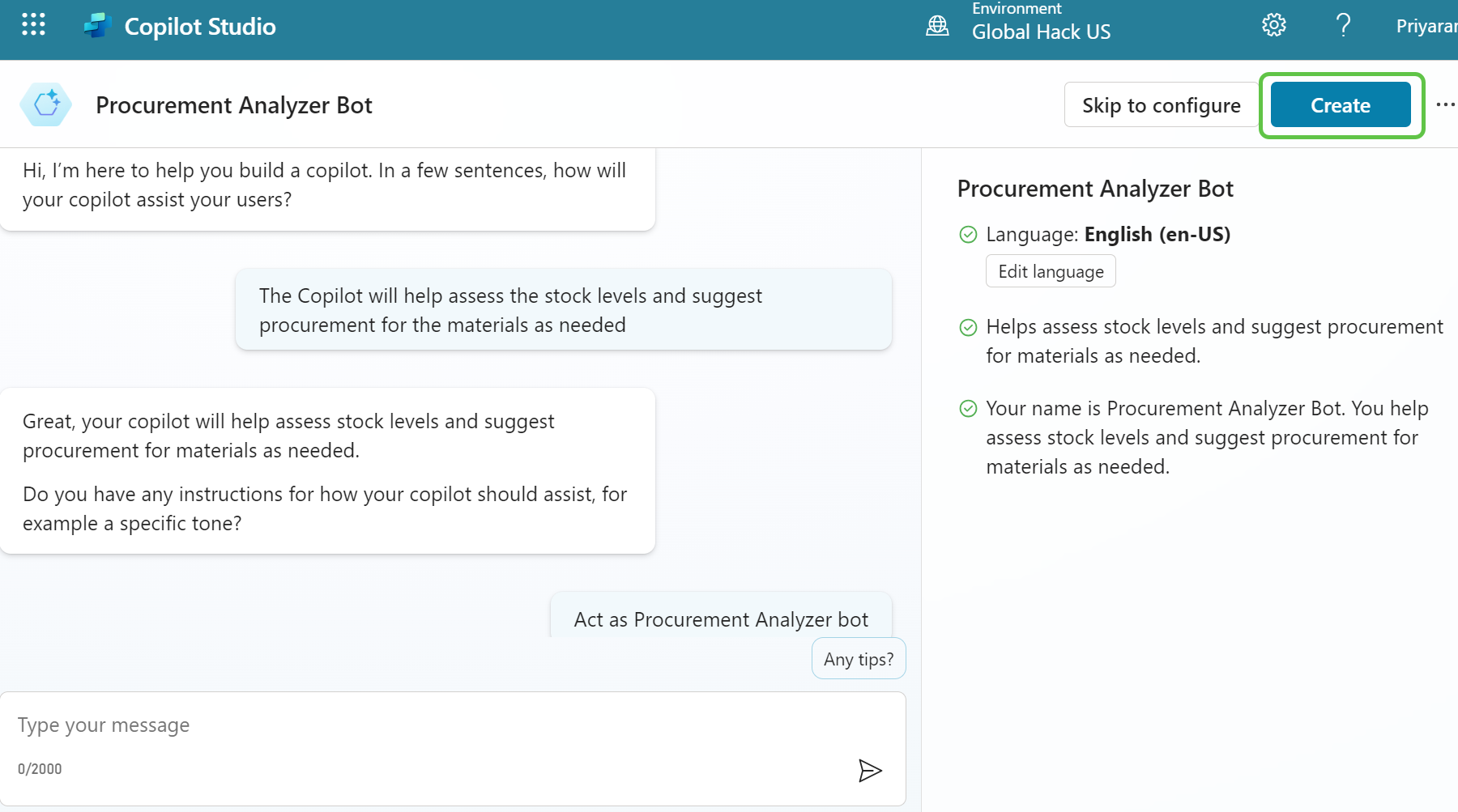Screen dimensions: 1458x812
Task: Select the 'Any tips?' suggestion chip
Action: coord(858,659)
